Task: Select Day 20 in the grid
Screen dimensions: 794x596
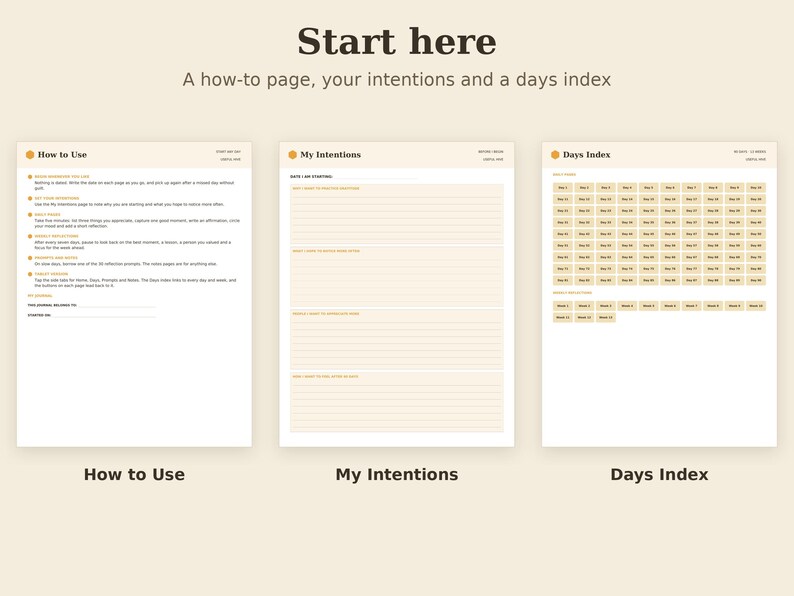Action: tap(756, 200)
